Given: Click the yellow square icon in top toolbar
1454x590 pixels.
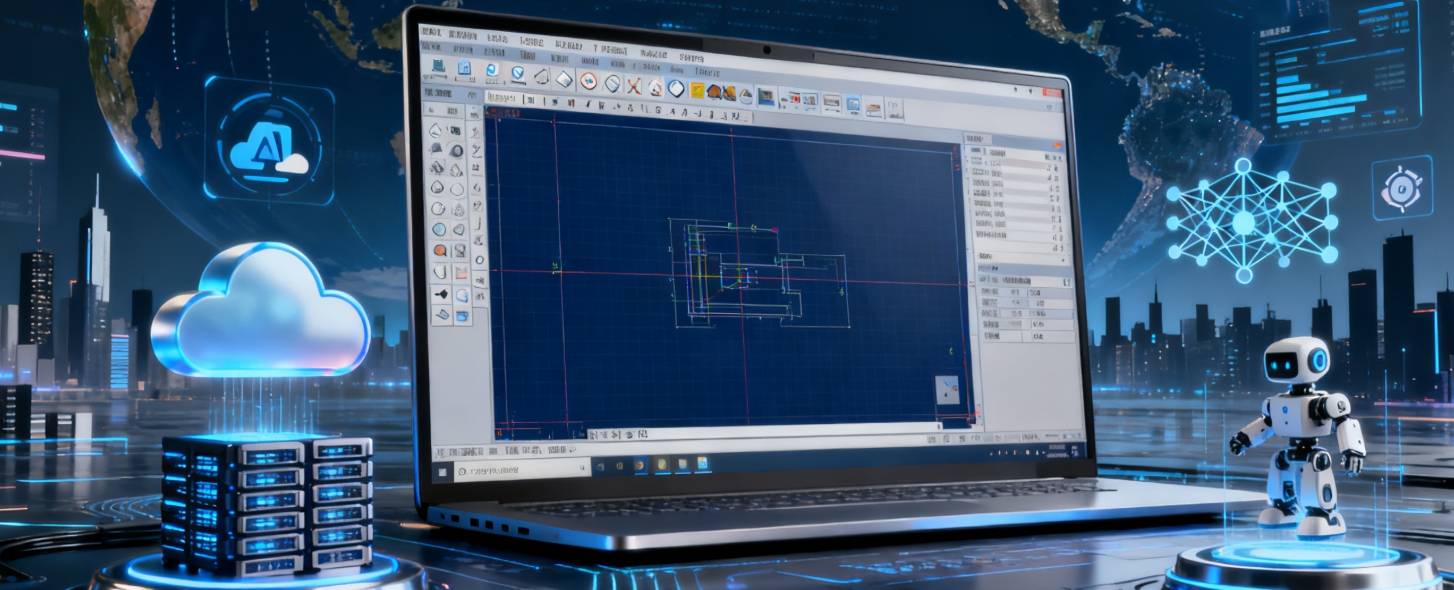Looking at the screenshot, I should tap(697, 90).
